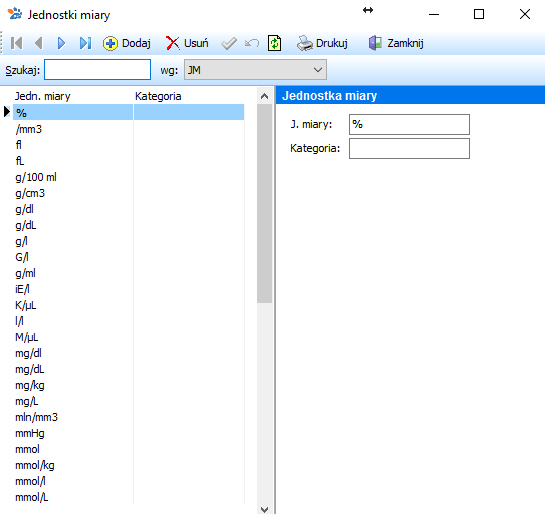This screenshot has width=545, height=514.
Task: Click the Kategoria text field
Action: [409, 148]
